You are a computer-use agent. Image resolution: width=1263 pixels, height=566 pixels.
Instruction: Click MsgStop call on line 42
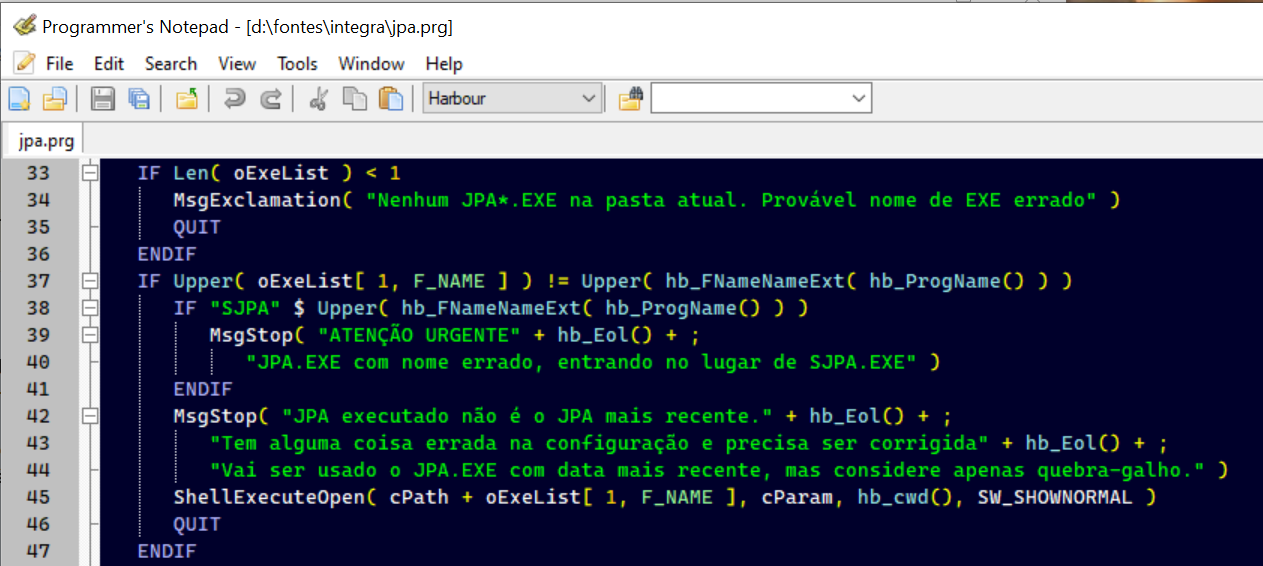[x=215, y=416]
